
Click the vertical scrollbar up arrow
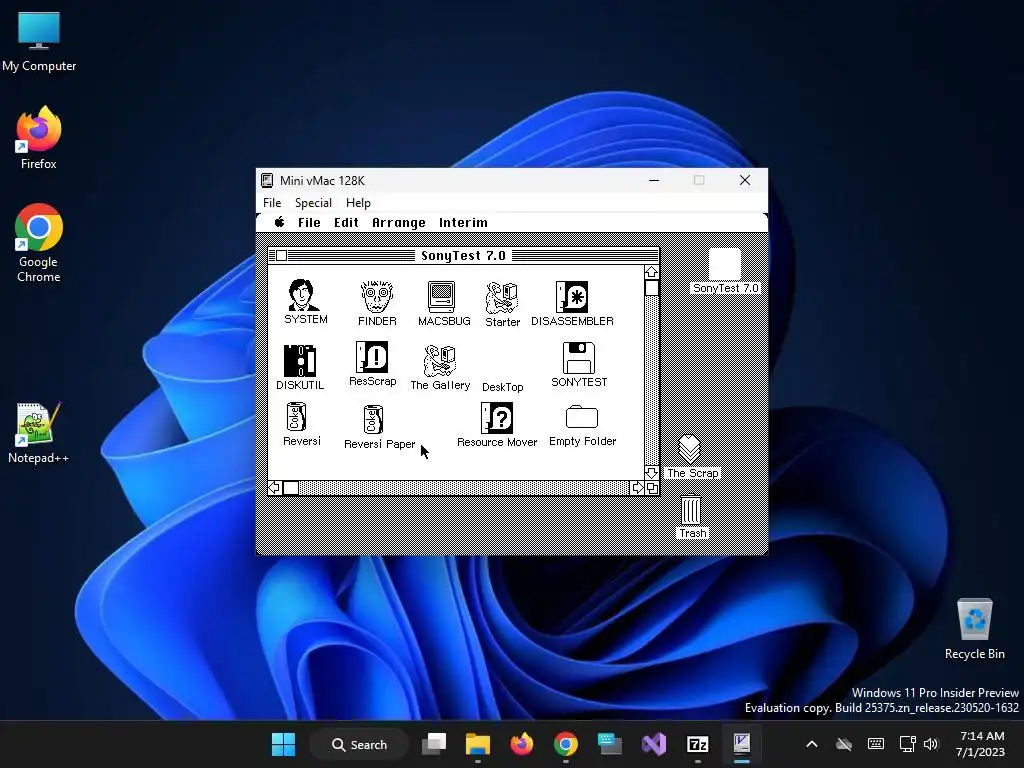652,272
